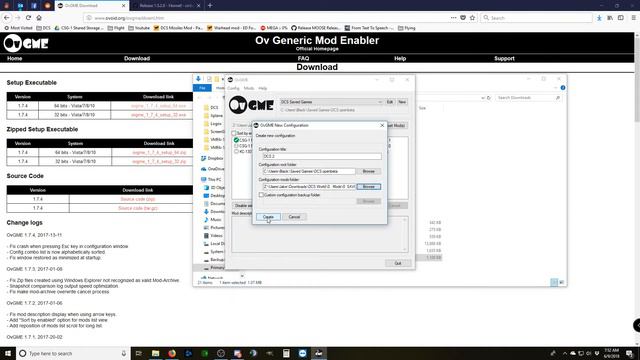The height and width of the screenshot is (360, 640).
Task: Open Videos folder in Explorer sidebar
Action: (213, 236)
